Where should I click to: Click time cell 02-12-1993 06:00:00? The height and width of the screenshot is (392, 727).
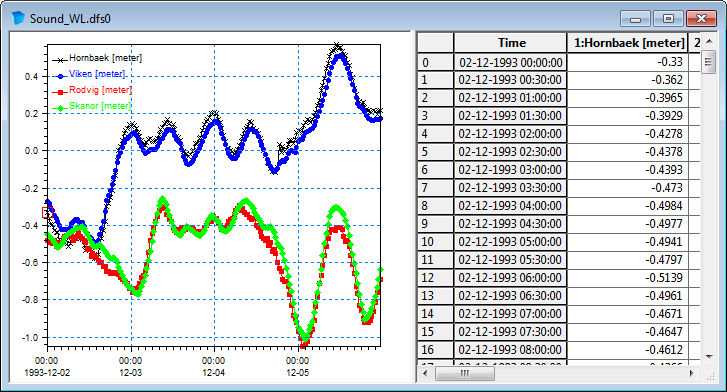pyautogui.click(x=510, y=278)
